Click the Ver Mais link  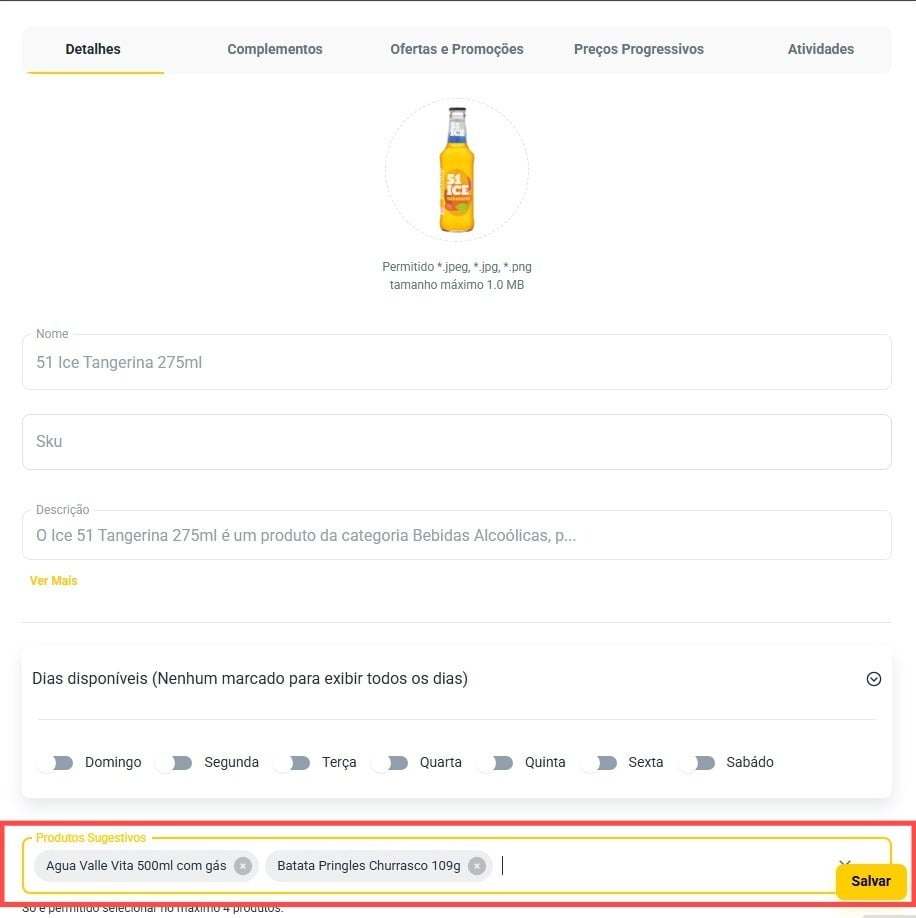pyautogui.click(x=53, y=581)
